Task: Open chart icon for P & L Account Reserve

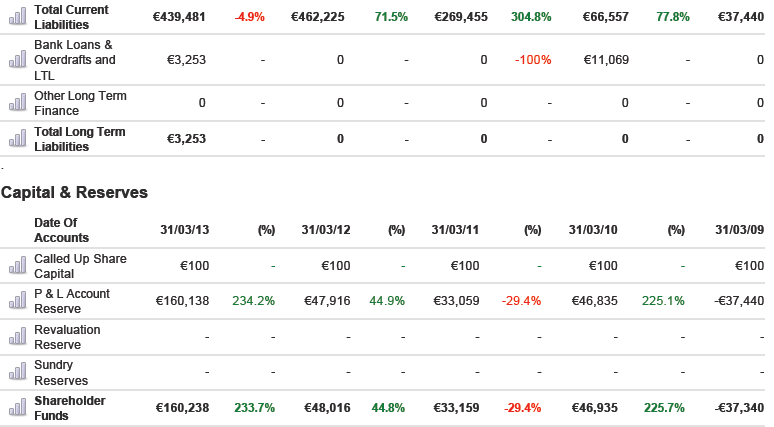Action: click(x=17, y=301)
